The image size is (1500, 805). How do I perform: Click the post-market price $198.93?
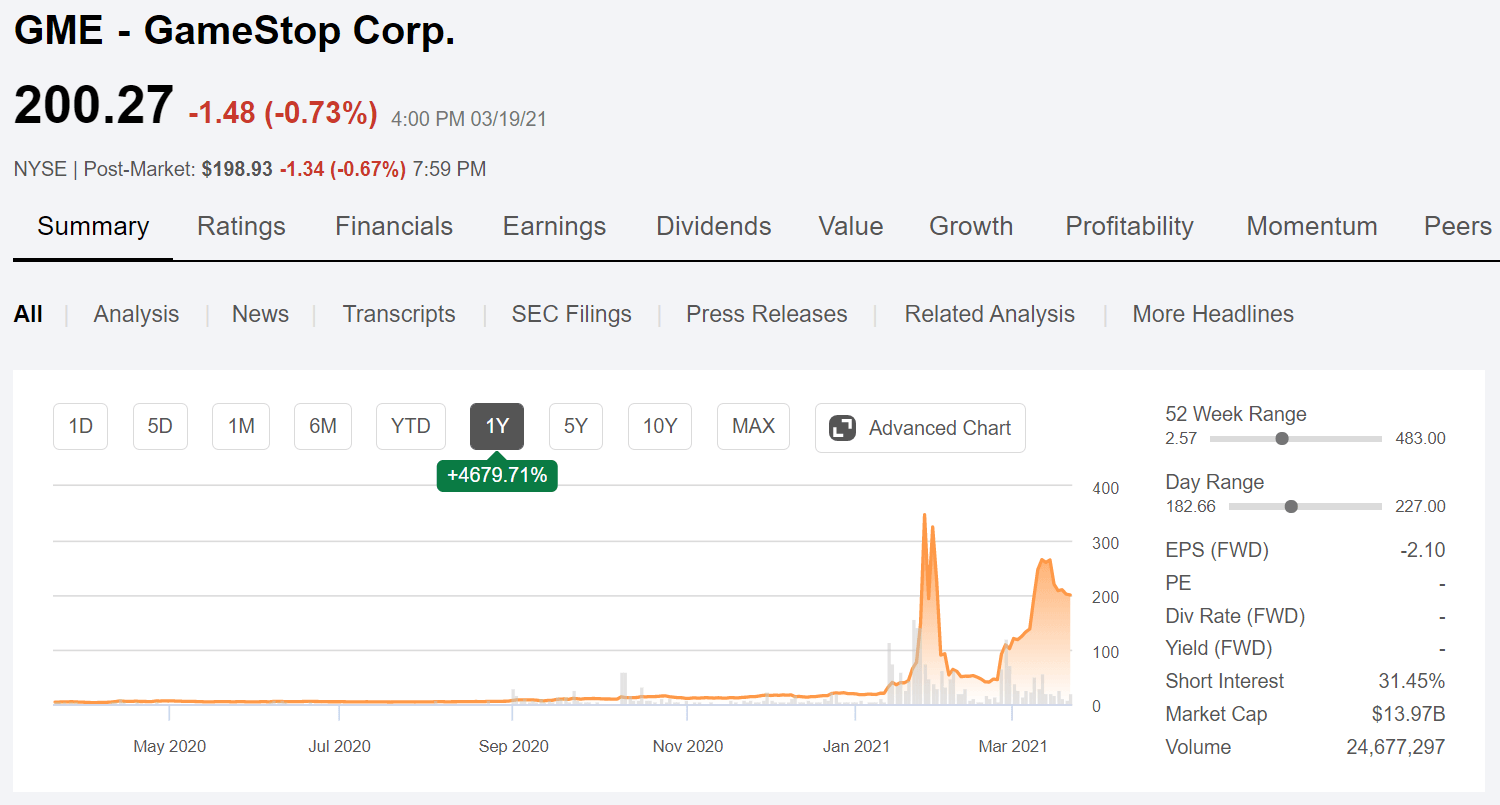tap(237, 169)
